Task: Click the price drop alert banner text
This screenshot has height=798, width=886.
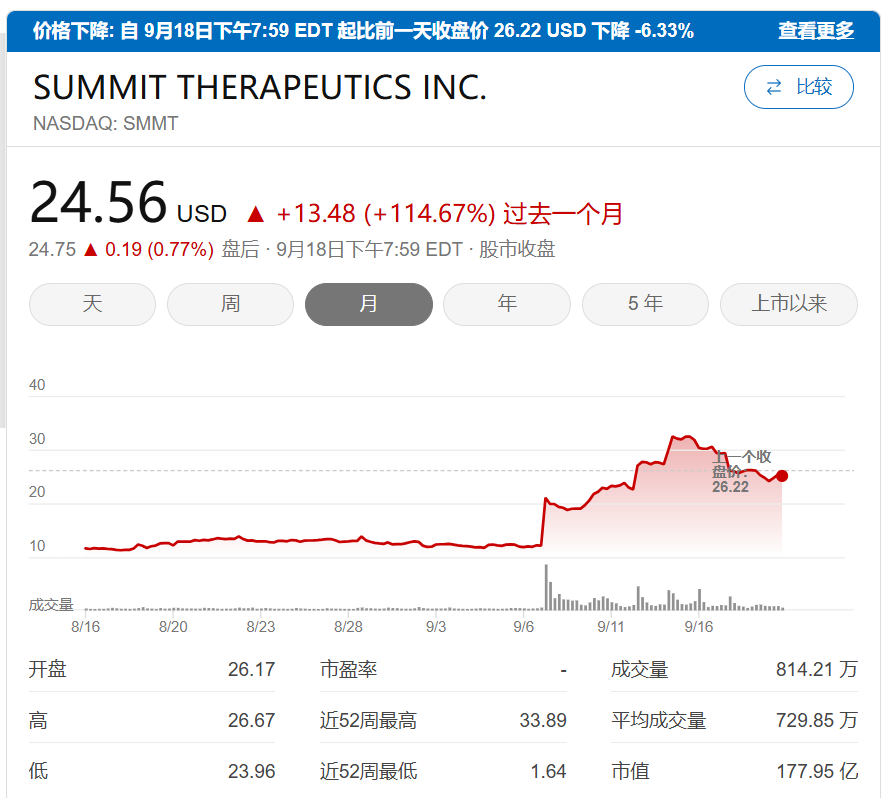Action: pos(362,31)
